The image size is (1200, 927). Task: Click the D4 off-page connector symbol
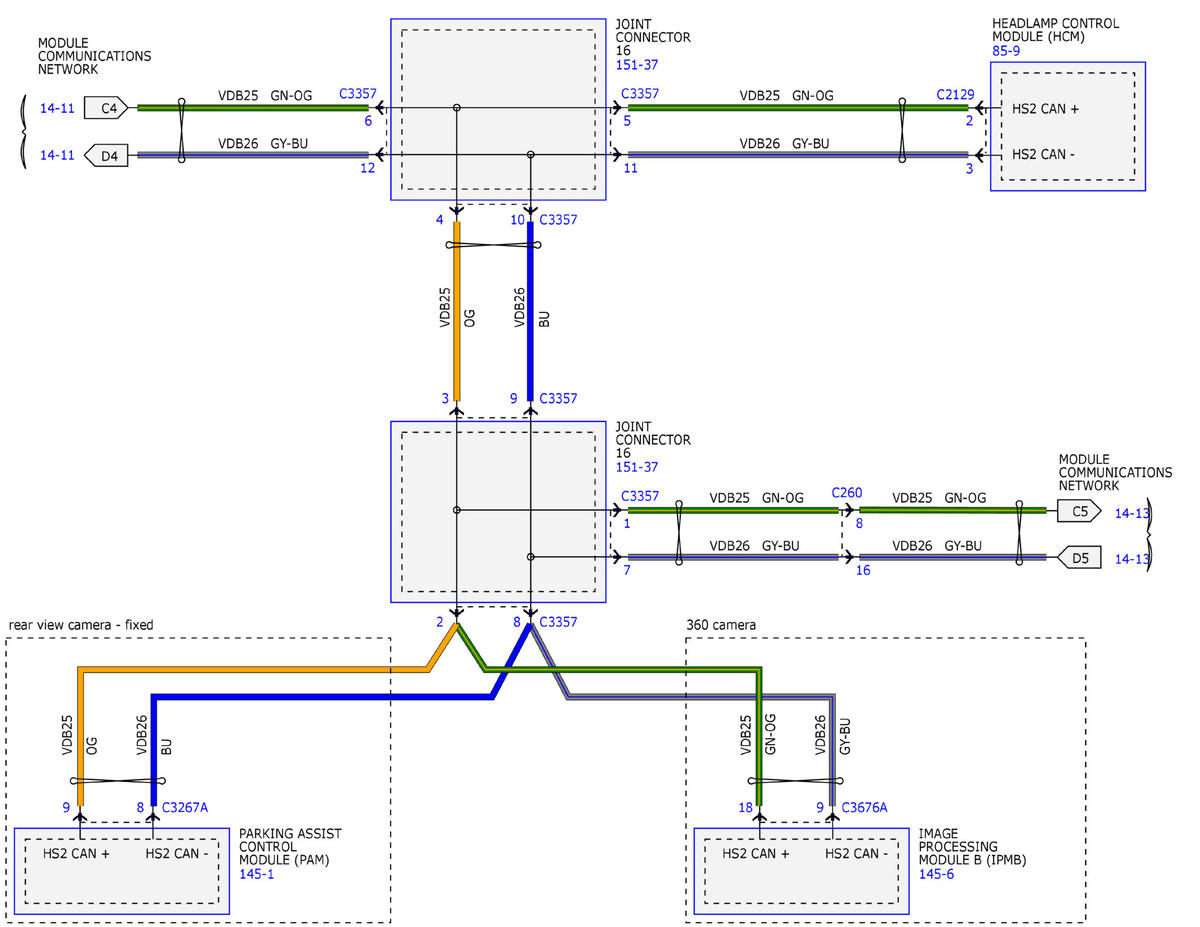pos(106,155)
